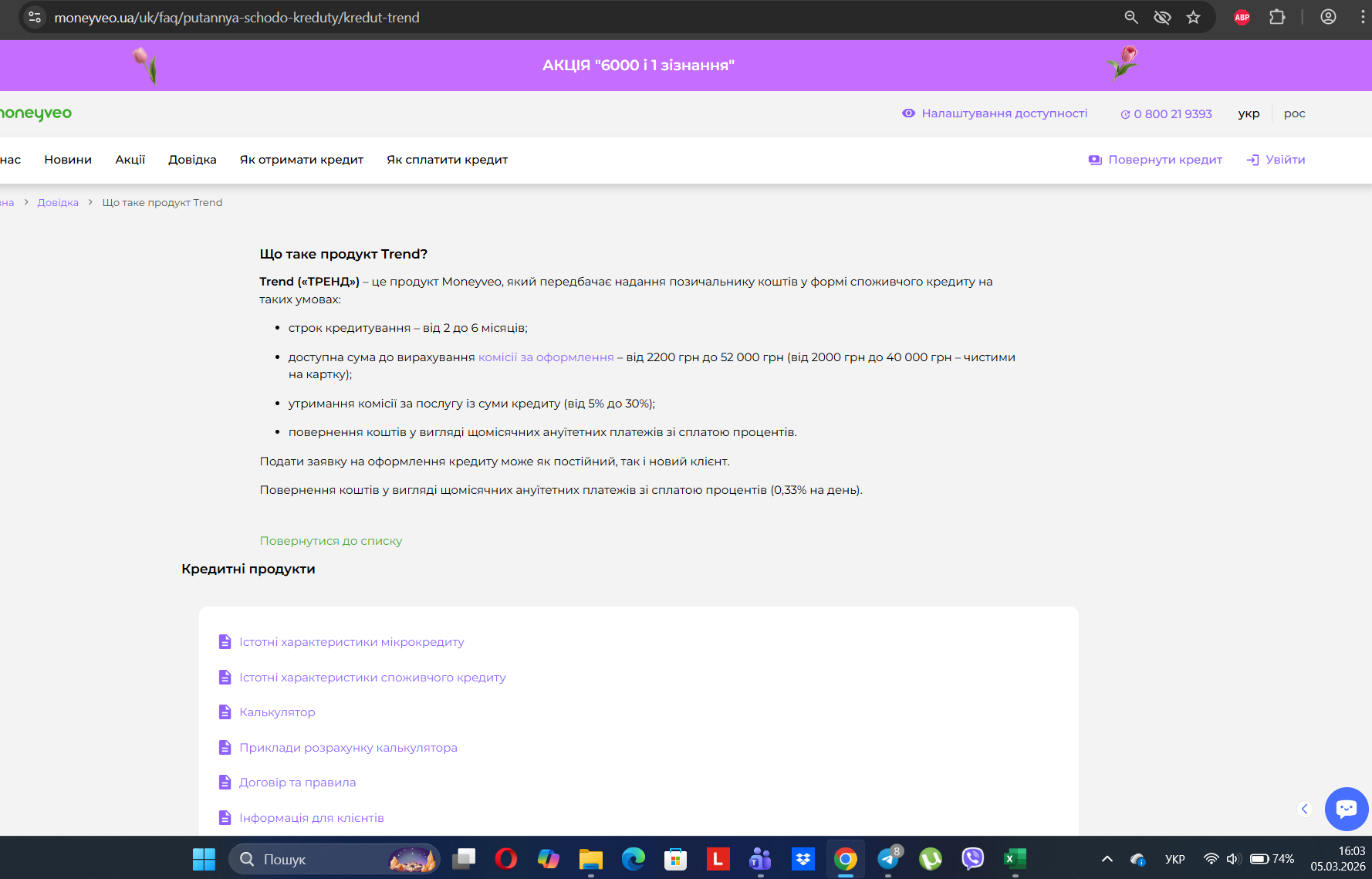Change input language УКР
Image resolution: width=1372 pixels, height=879 pixels.
pos(1174,859)
